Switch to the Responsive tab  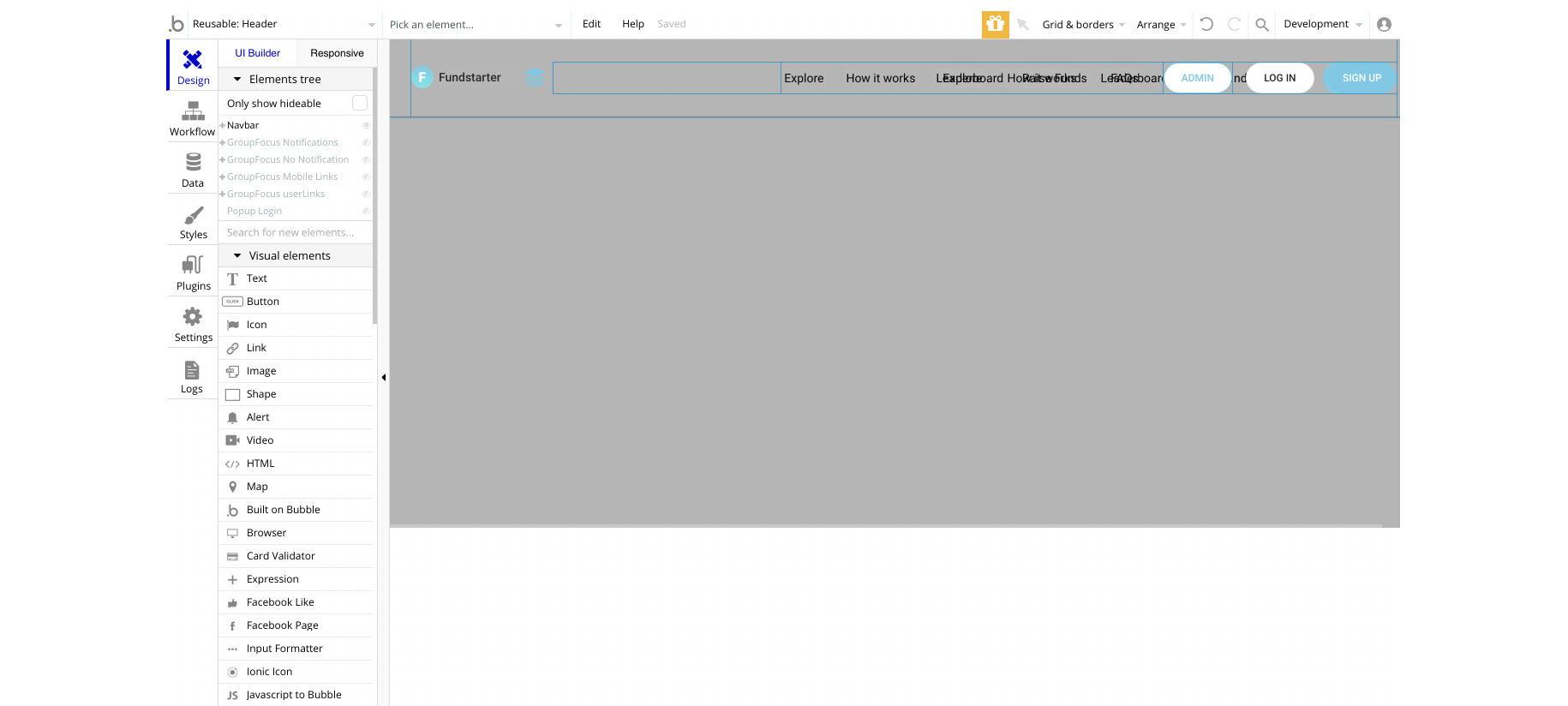337,53
